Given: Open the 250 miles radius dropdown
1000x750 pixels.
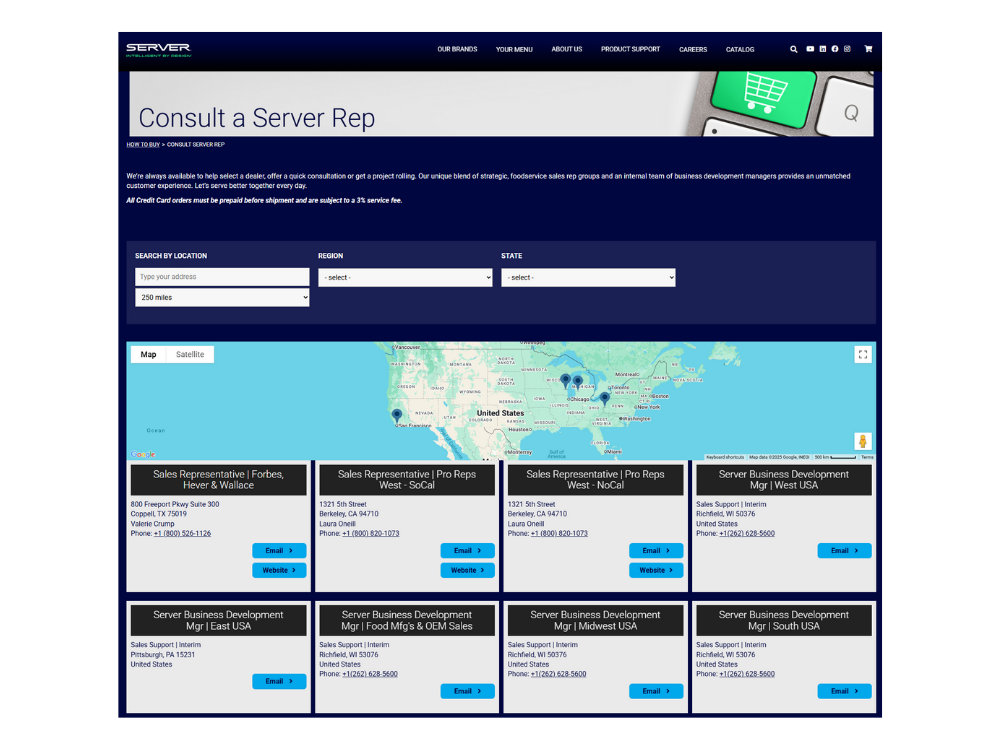Looking at the screenshot, I should [x=221, y=297].
